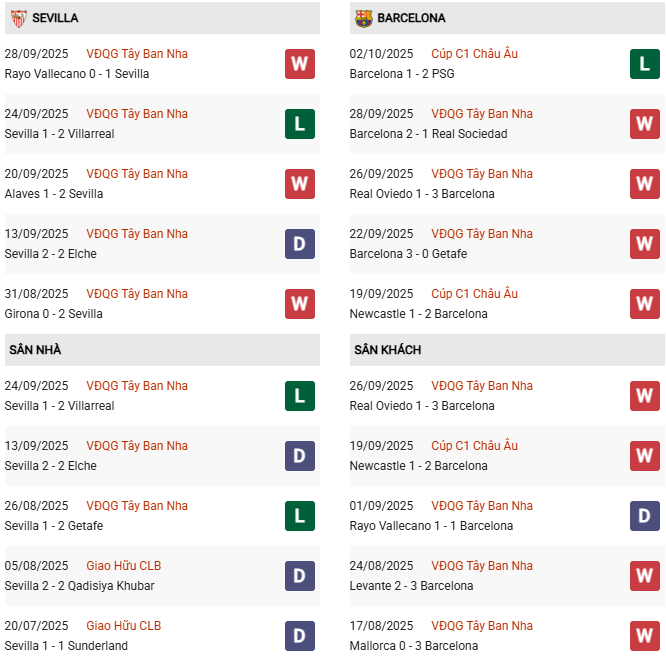Open the Alaves 1 - 2 Sevilla match
Image resolution: width=666 pixels, height=657 pixels.
click(53, 194)
